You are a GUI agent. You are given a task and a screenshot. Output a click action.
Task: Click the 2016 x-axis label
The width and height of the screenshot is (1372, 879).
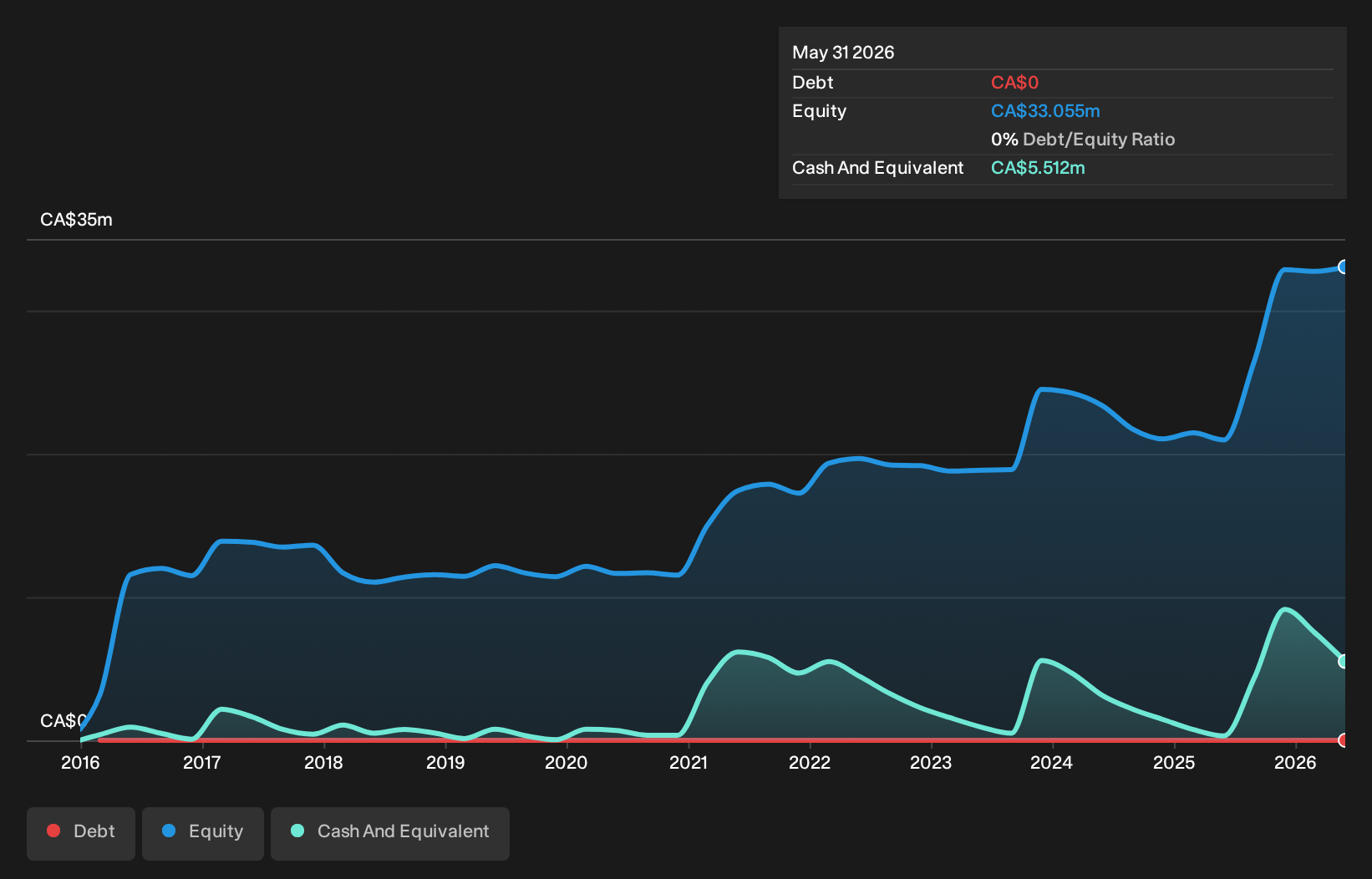[80, 762]
